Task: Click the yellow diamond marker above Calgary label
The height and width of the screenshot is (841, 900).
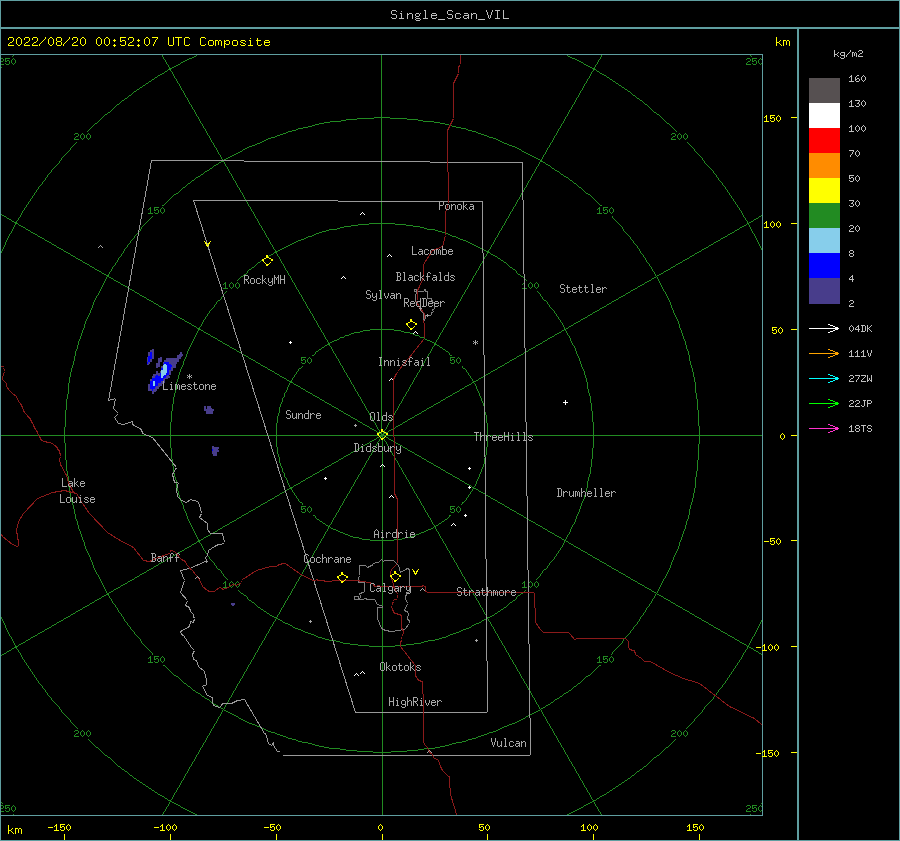Action: point(395,576)
